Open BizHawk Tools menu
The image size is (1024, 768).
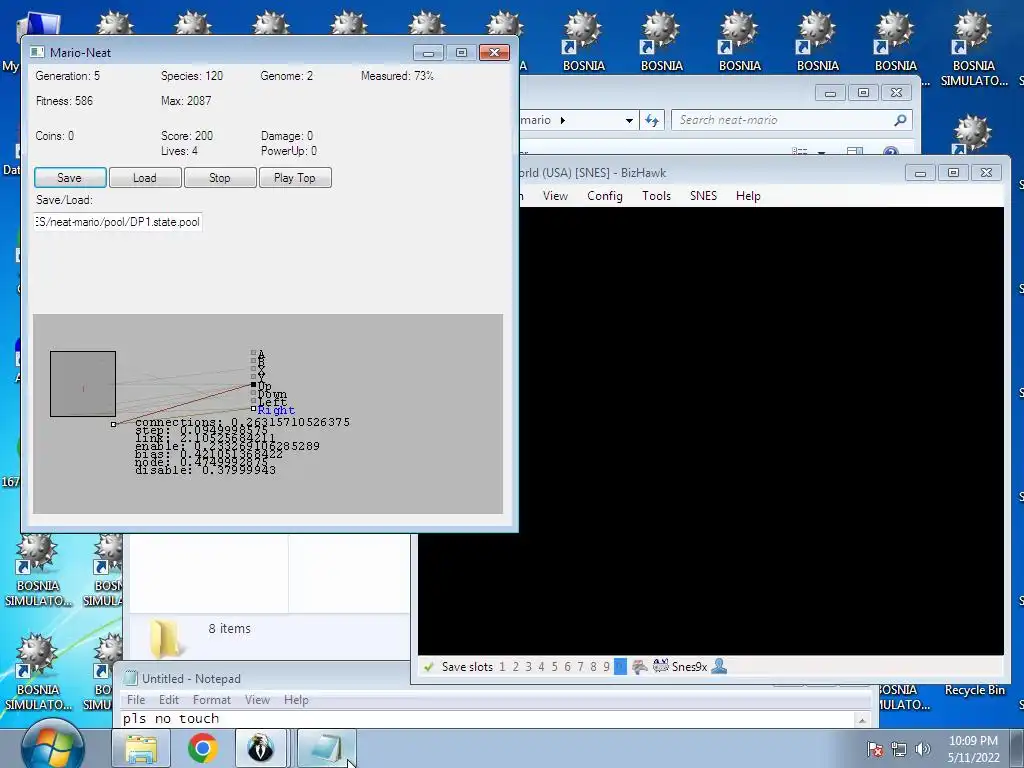coord(656,196)
